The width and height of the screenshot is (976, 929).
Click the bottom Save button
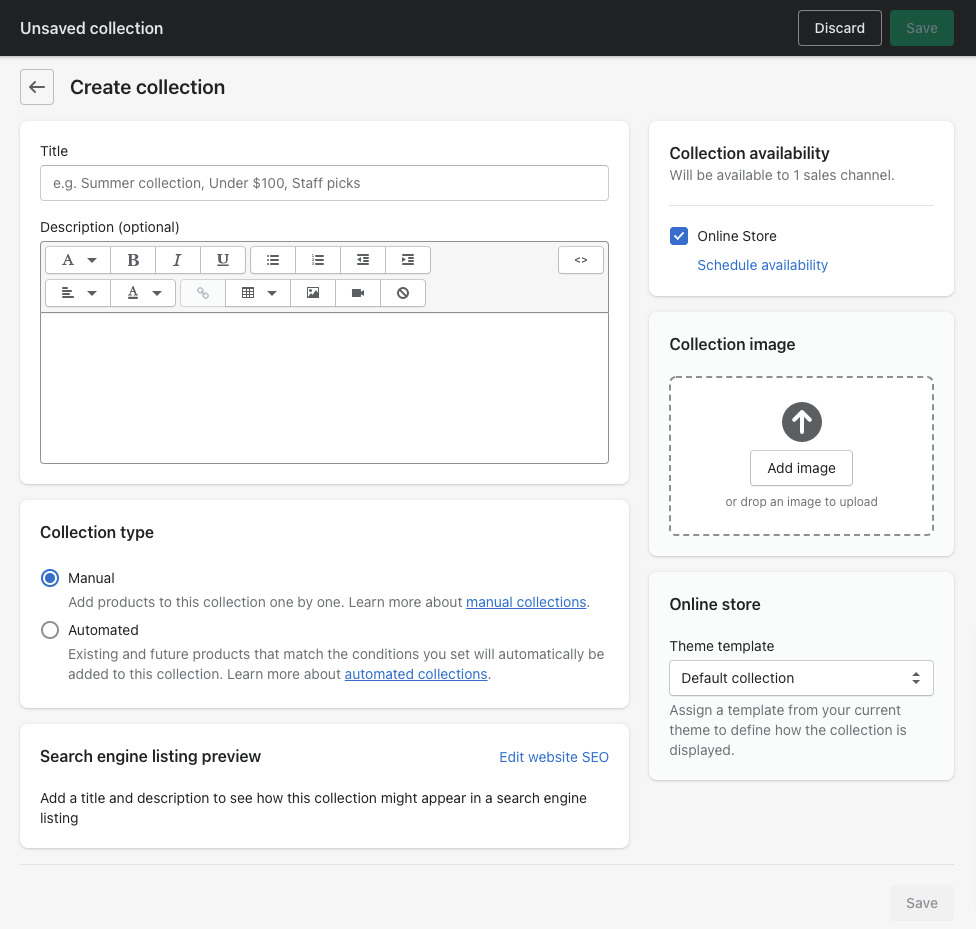922,903
